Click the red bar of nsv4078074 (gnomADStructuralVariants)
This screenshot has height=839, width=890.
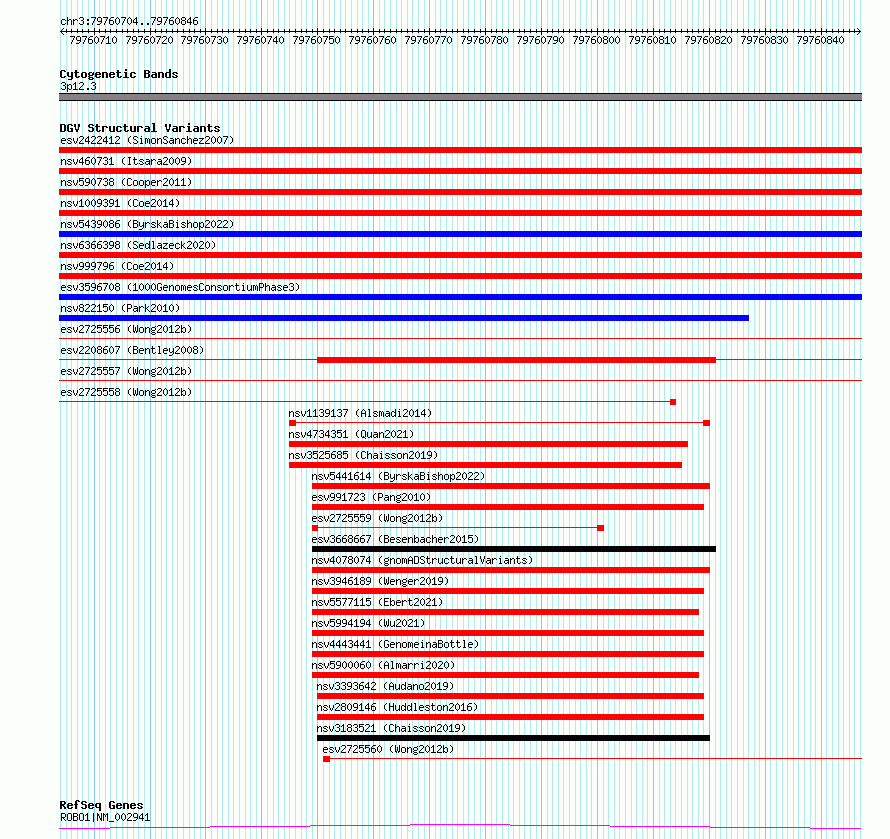pos(511,570)
